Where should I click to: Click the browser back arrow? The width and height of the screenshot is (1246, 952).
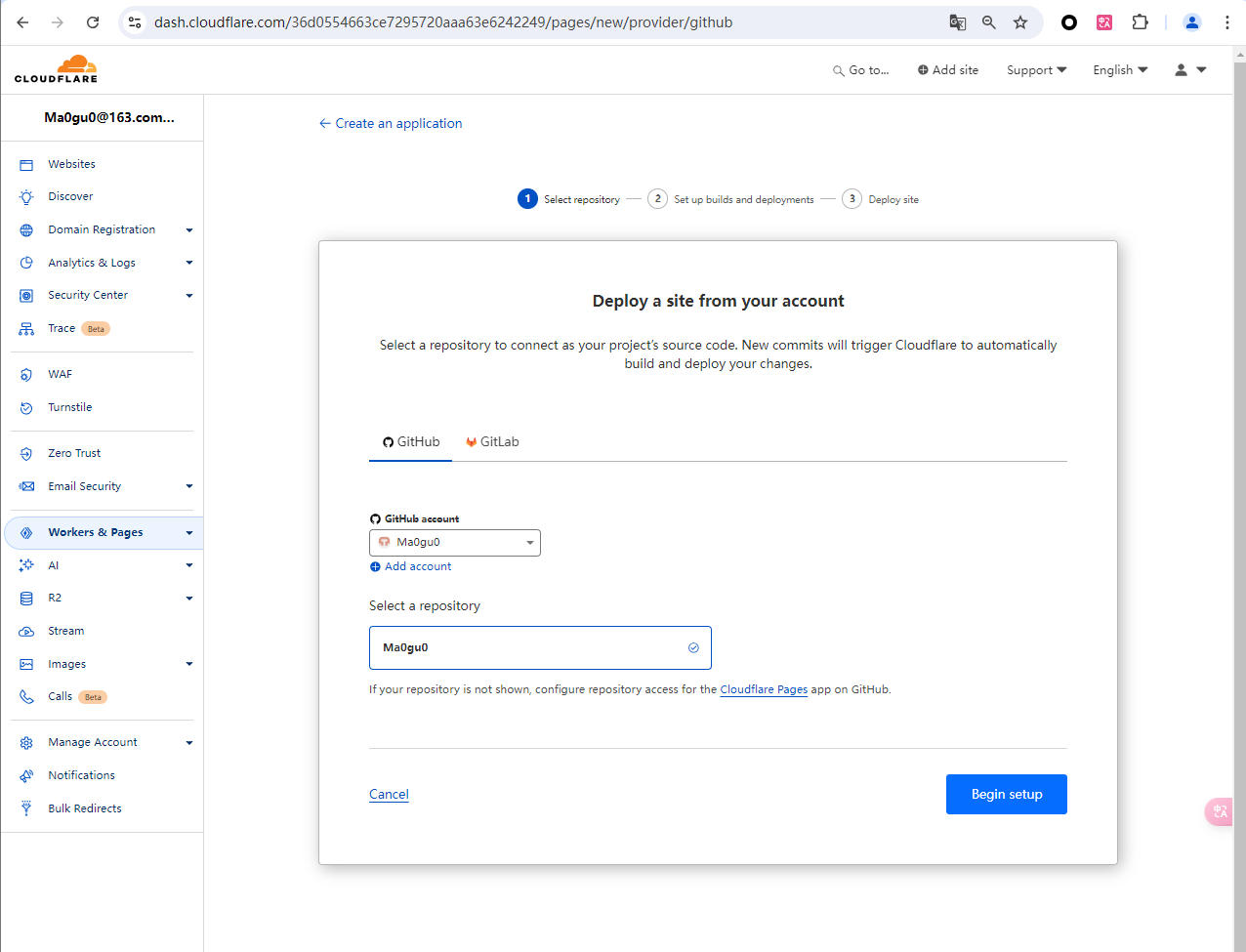point(22,22)
